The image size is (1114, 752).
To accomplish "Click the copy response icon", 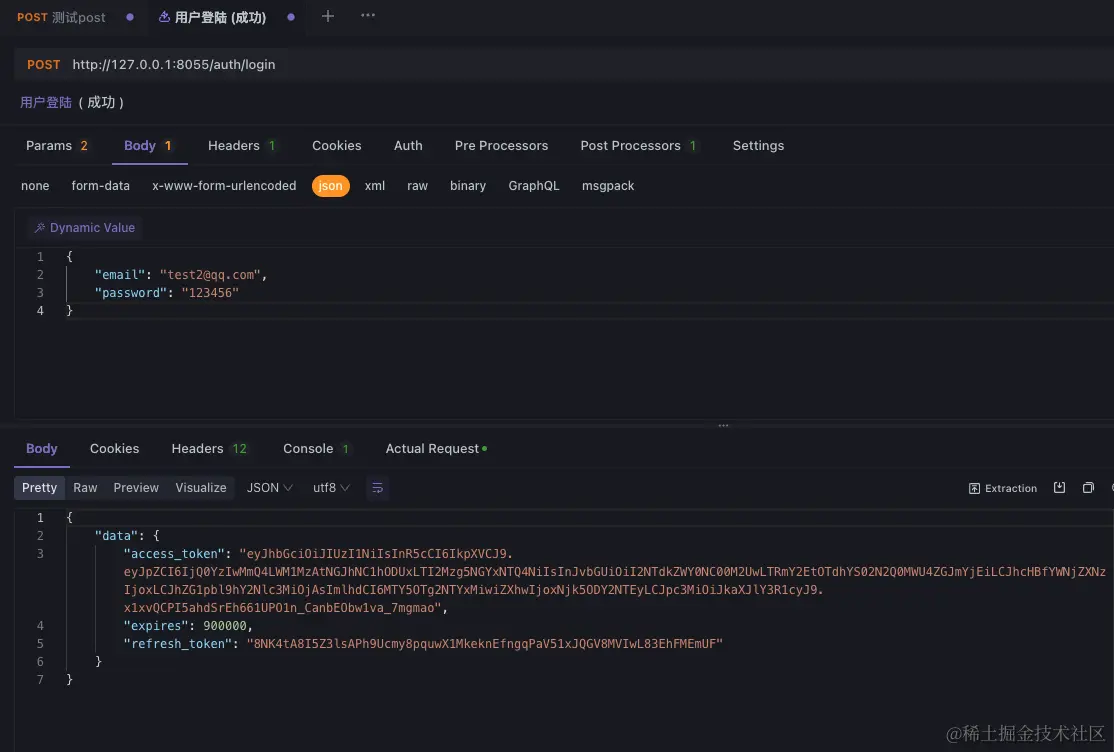I will 1089,487.
